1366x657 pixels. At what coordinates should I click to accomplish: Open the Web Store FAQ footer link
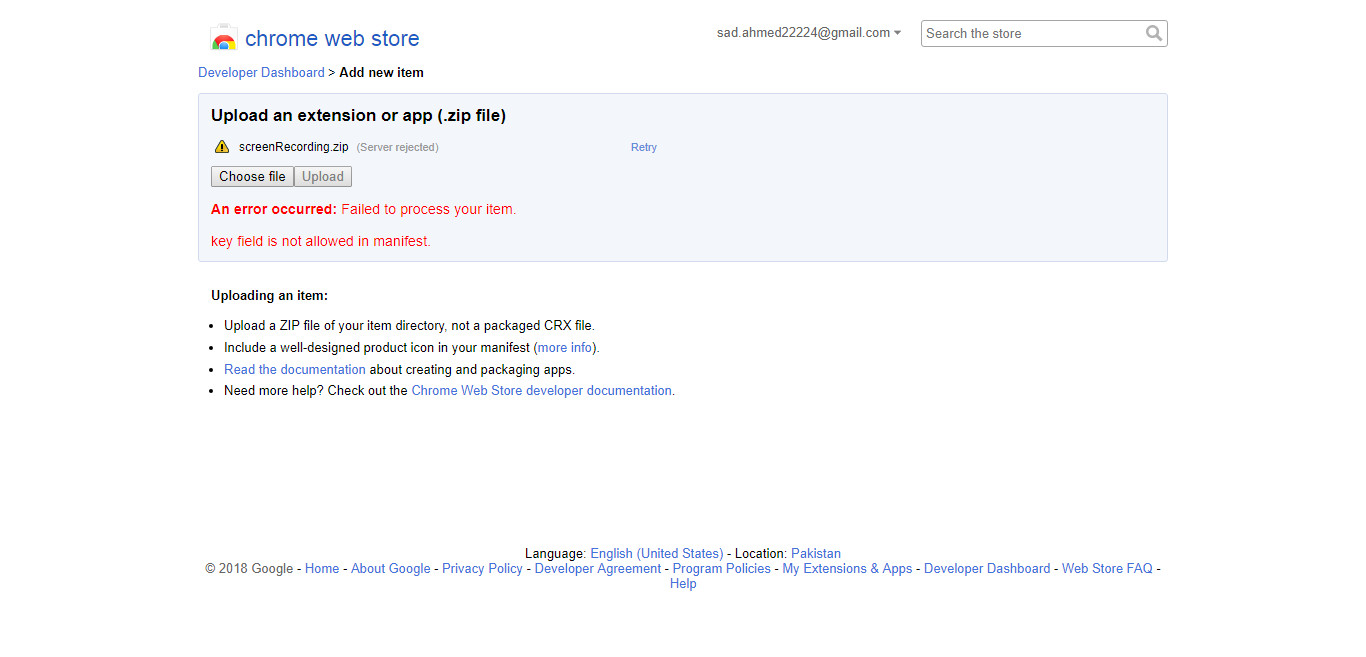pyautogui.click(x=1107, y=568)
